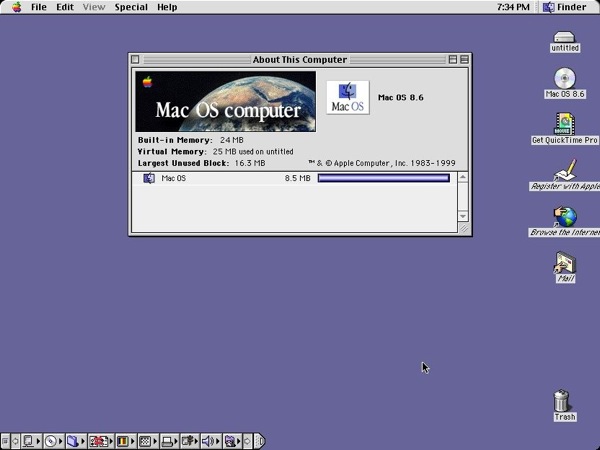The image size is (600, 450).
Task: Click the Finder icon in Mac OS row
Action: coord(149,178)
